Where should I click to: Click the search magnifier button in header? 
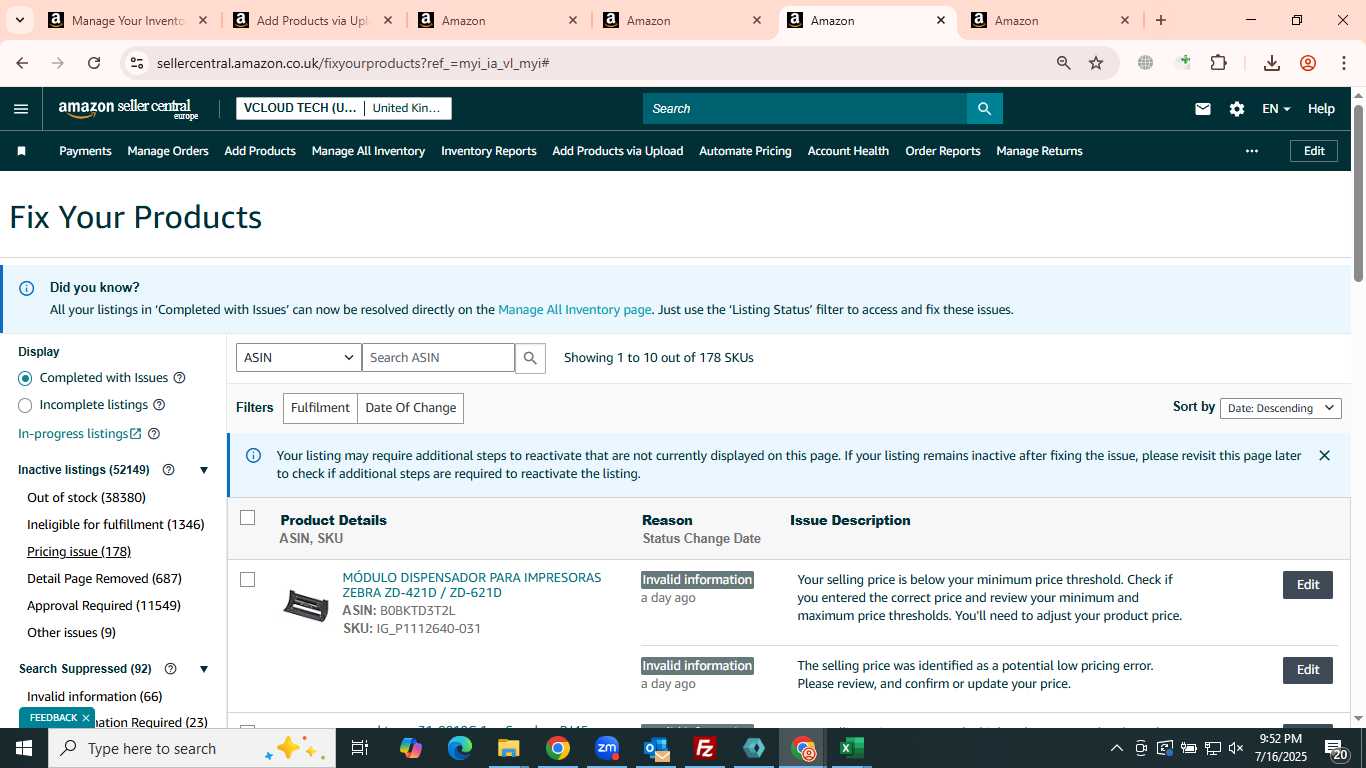pyautogui.click(x=984, y=109)
